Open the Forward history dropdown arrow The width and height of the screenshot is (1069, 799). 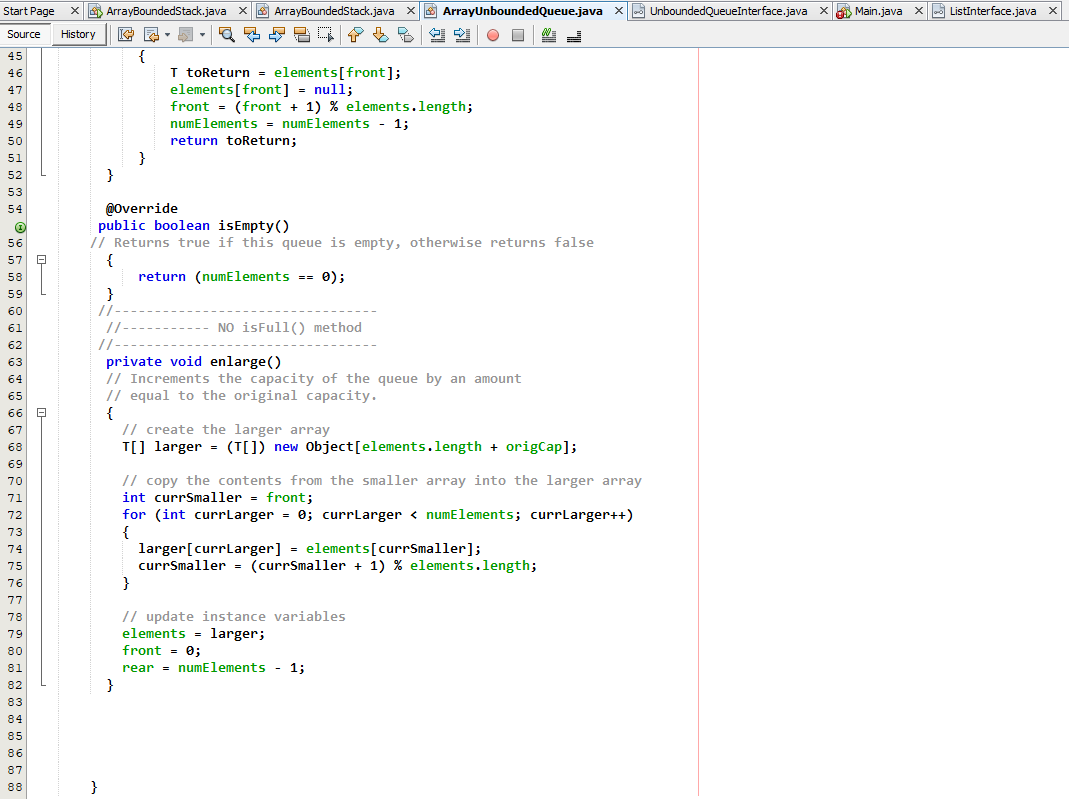(202, 35)
